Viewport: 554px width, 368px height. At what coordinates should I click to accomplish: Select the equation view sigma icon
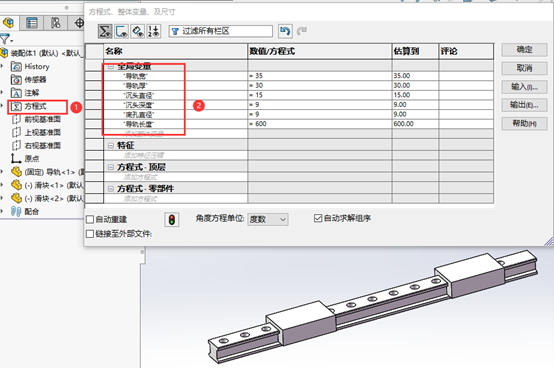click(x=105, y=31)
